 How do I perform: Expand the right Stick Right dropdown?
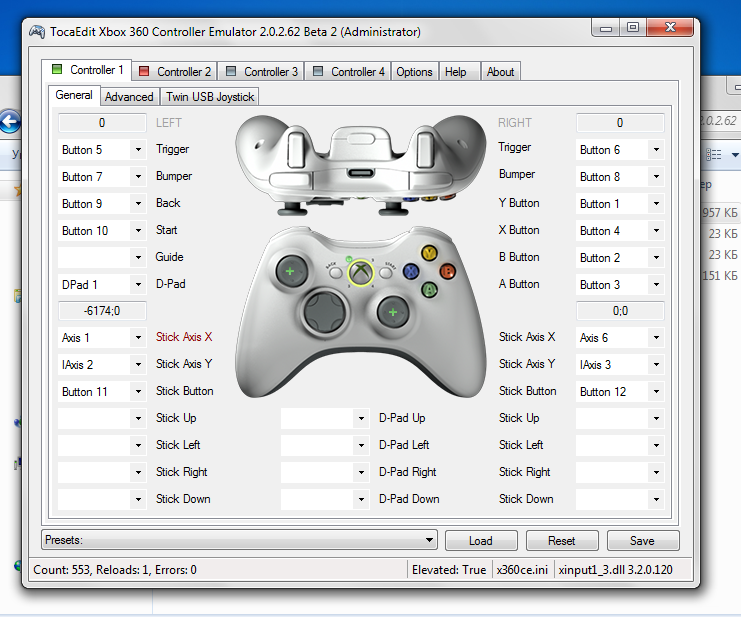pyautogui.click(x=656, y=472)
